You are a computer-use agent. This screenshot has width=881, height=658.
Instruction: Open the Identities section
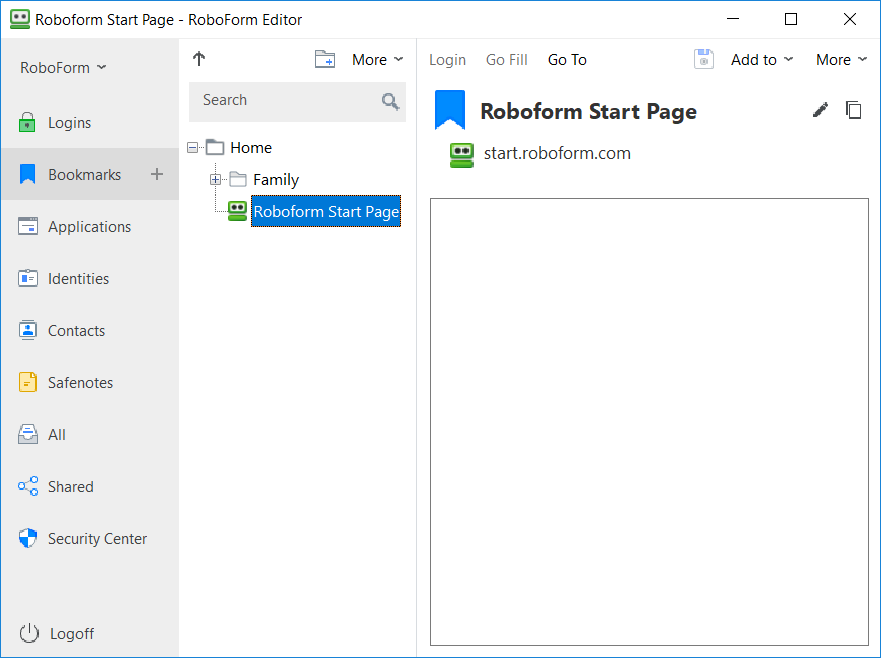click(90, 278)
